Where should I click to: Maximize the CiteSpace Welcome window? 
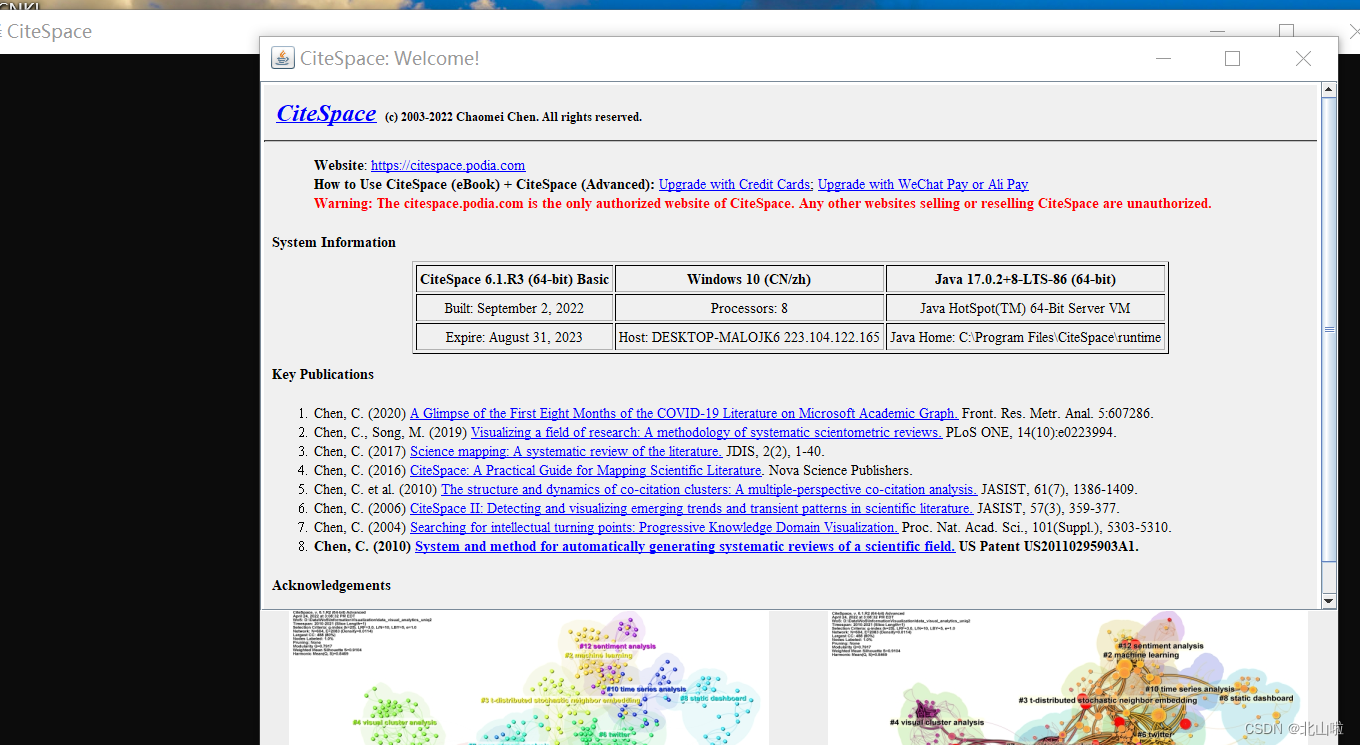1232,59
